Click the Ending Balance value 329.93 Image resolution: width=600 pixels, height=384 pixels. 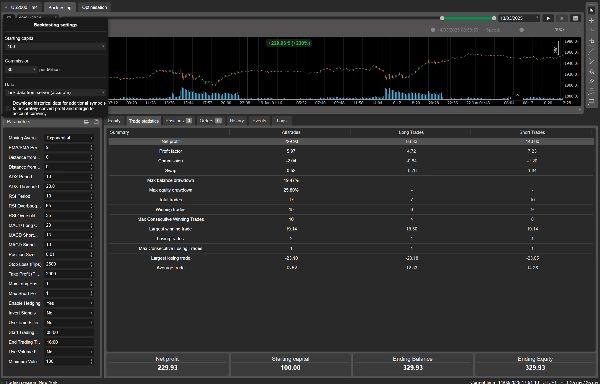413,368
